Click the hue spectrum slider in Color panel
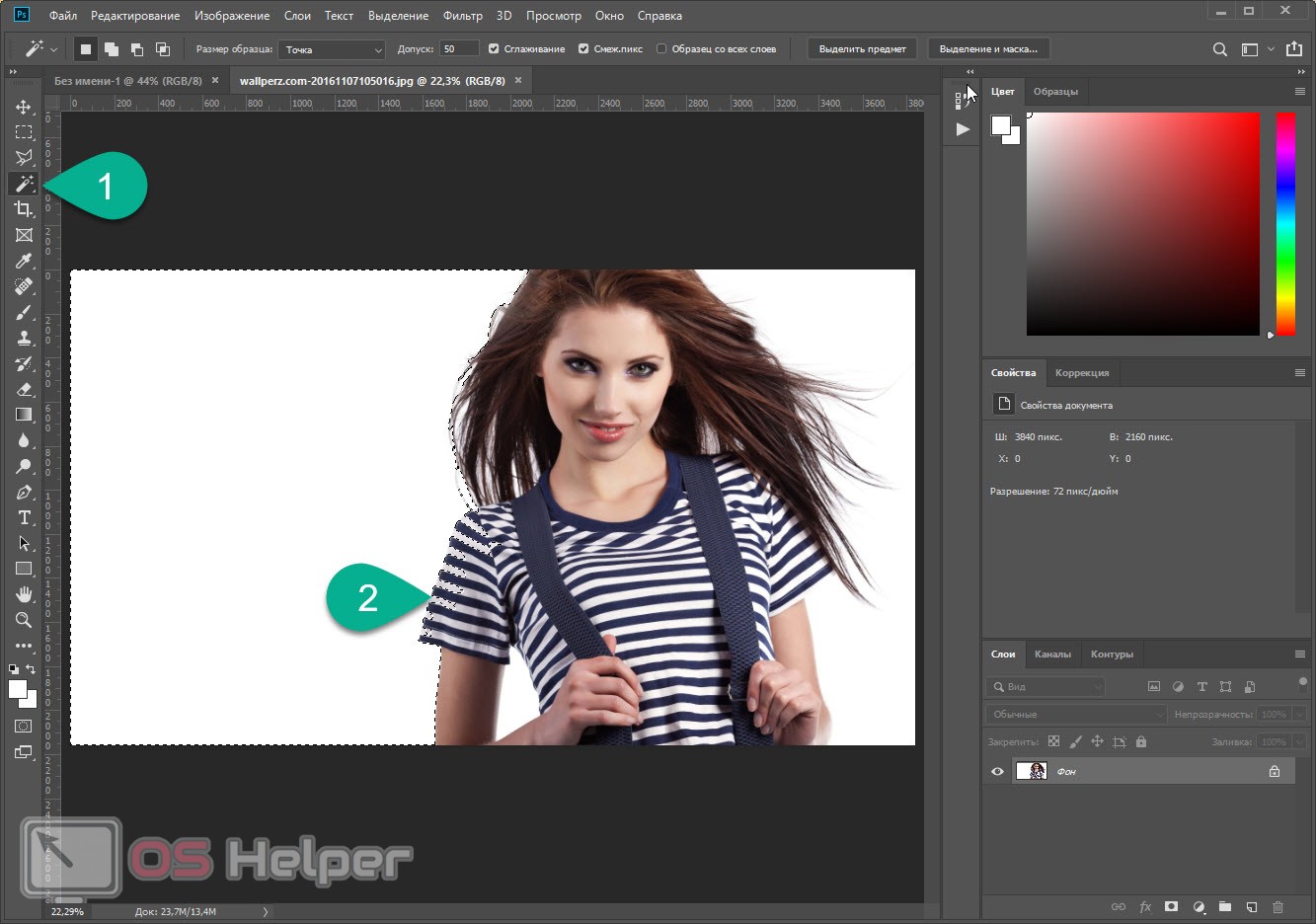This screenshot has height=924, width=1316. [1285, 224]
